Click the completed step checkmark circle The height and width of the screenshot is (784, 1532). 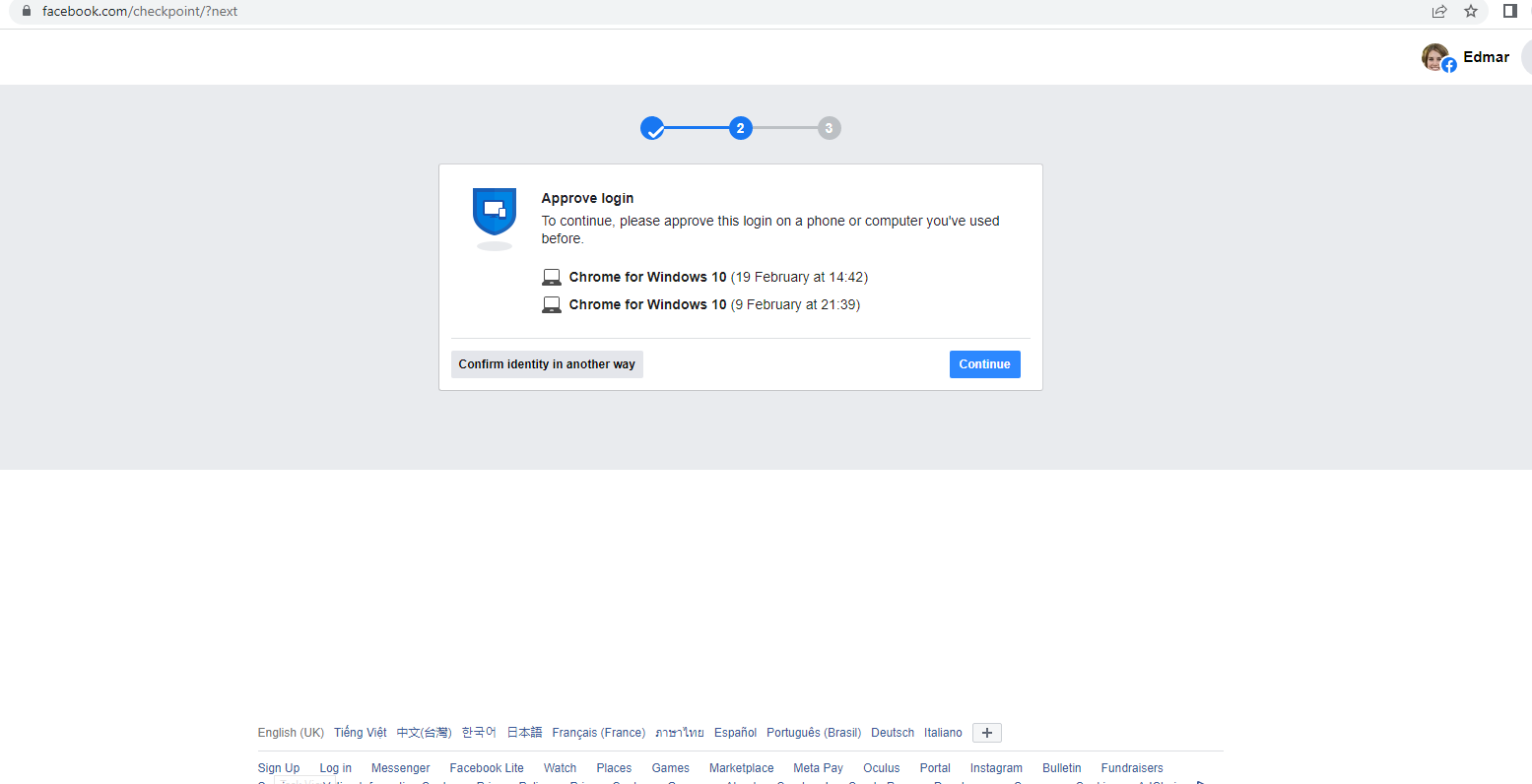(x=652, y=128)
